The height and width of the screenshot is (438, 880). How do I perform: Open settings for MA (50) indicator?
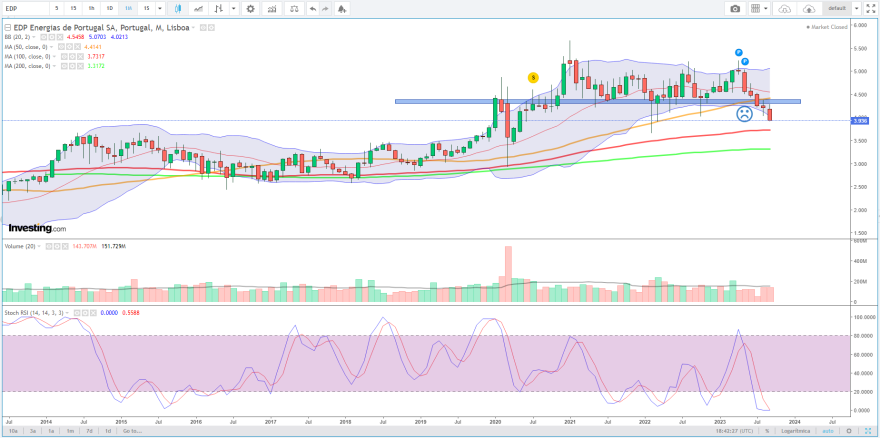coord(70,47)
